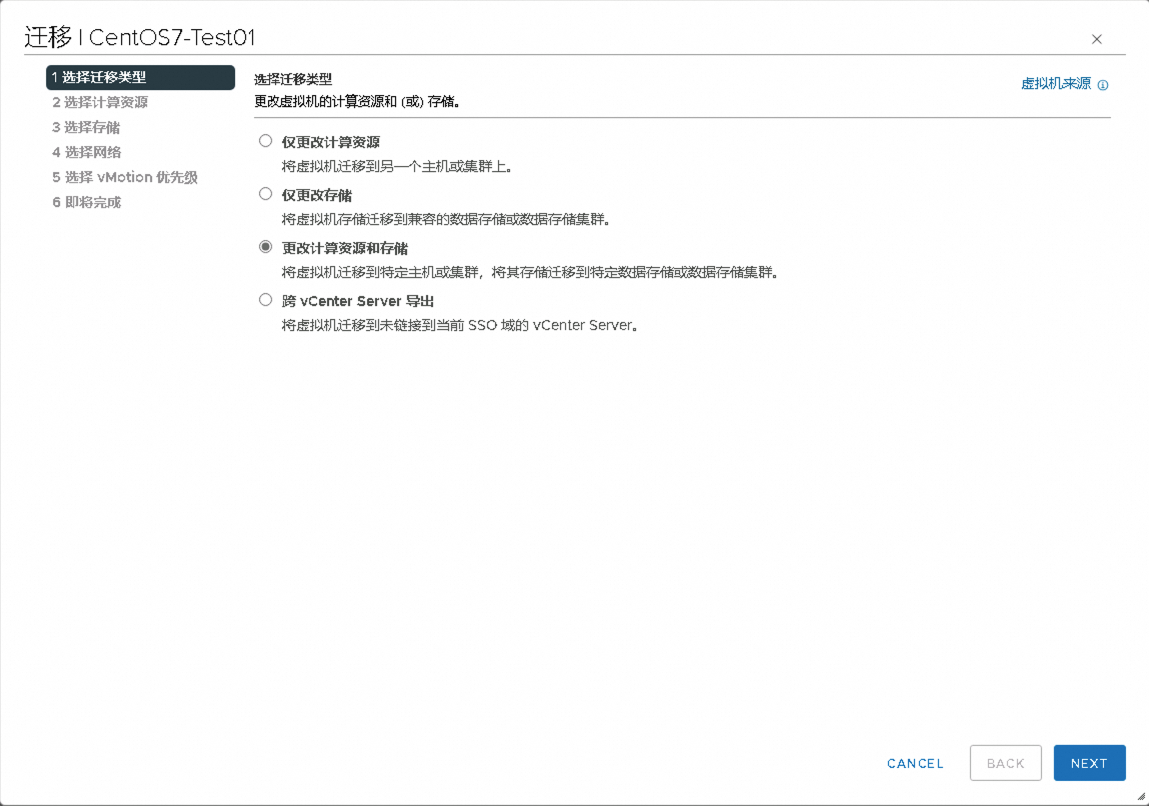Grab the dialog resize handle in the corner
The width and height of the screenshot is (1149, 806).
click(x=1141, y=797)
